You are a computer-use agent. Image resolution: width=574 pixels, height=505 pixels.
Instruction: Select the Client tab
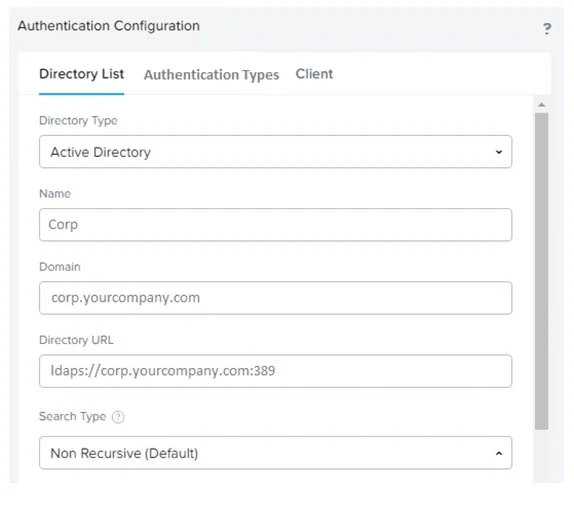click(314, 74)
